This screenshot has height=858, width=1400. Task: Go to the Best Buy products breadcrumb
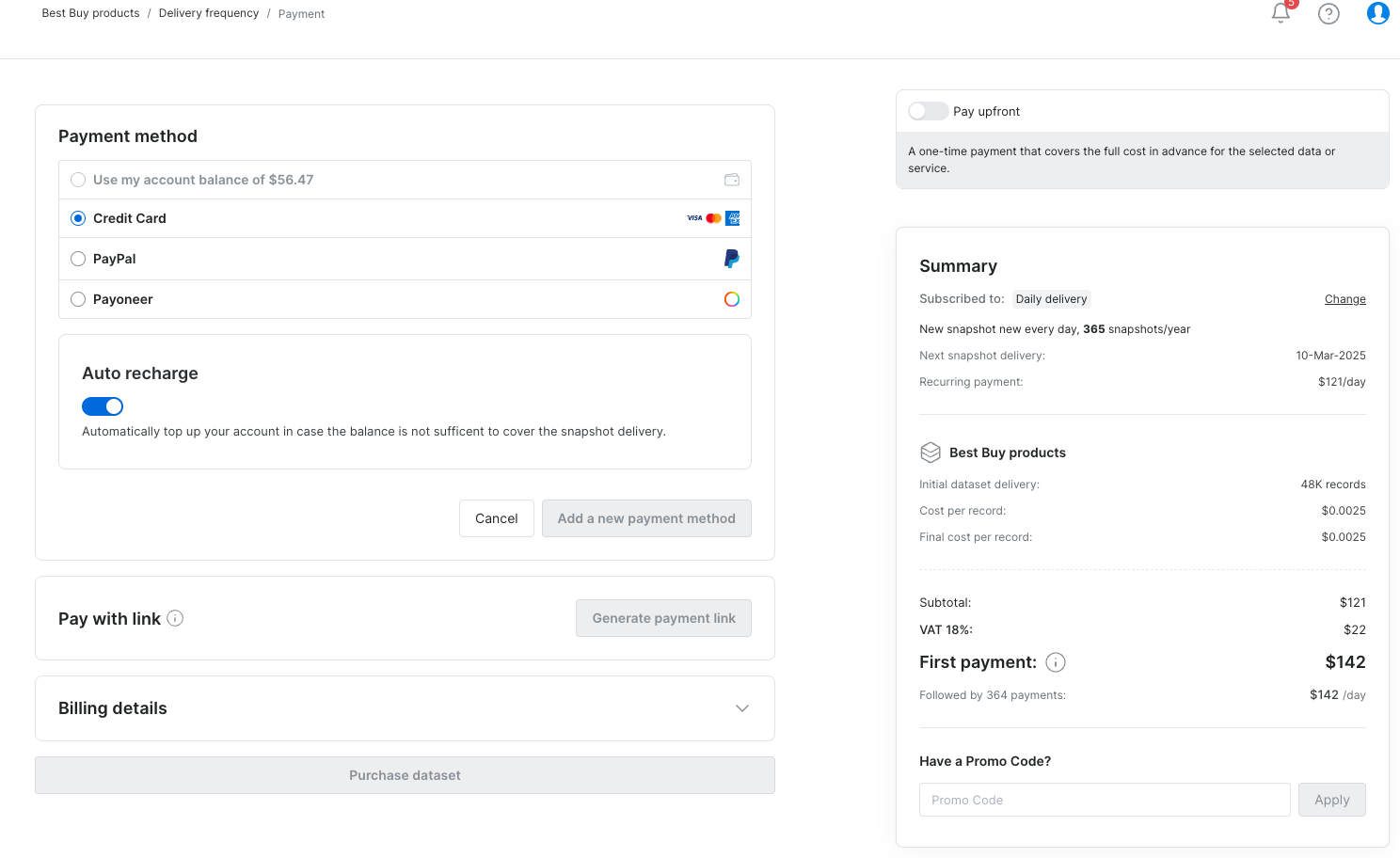tap(90, 13)
